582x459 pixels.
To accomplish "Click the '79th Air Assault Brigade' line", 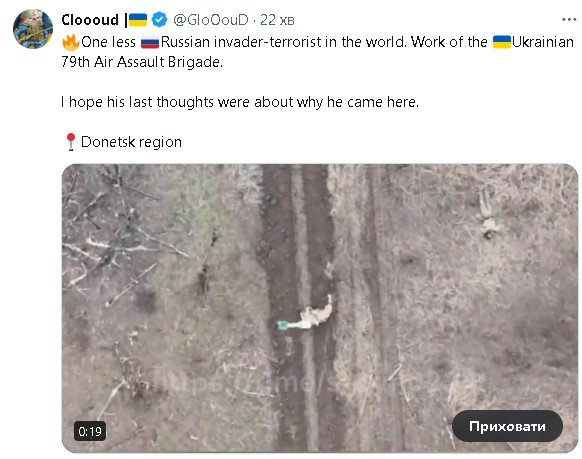I will 142,62.
